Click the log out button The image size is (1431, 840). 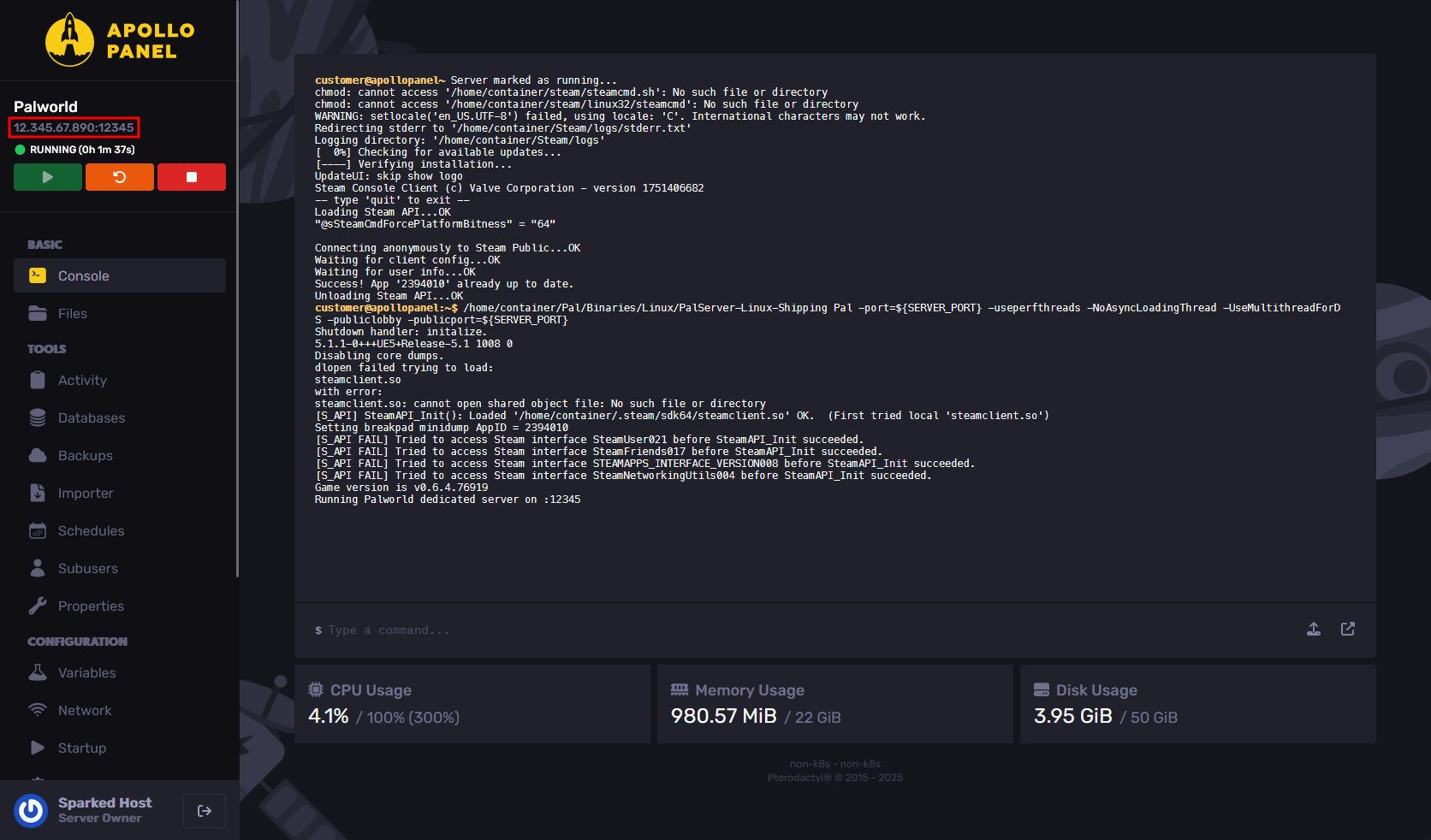(205, 811)
